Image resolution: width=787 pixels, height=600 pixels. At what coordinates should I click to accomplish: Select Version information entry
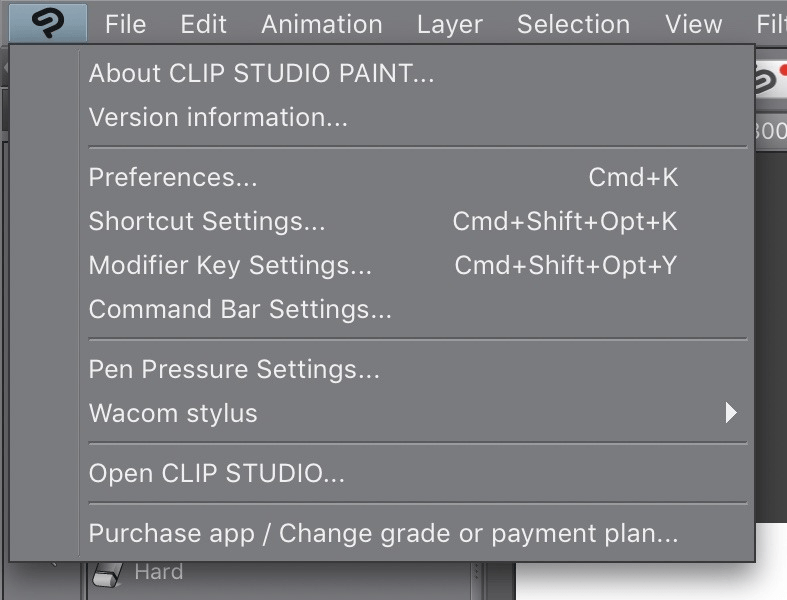[218, 117]
